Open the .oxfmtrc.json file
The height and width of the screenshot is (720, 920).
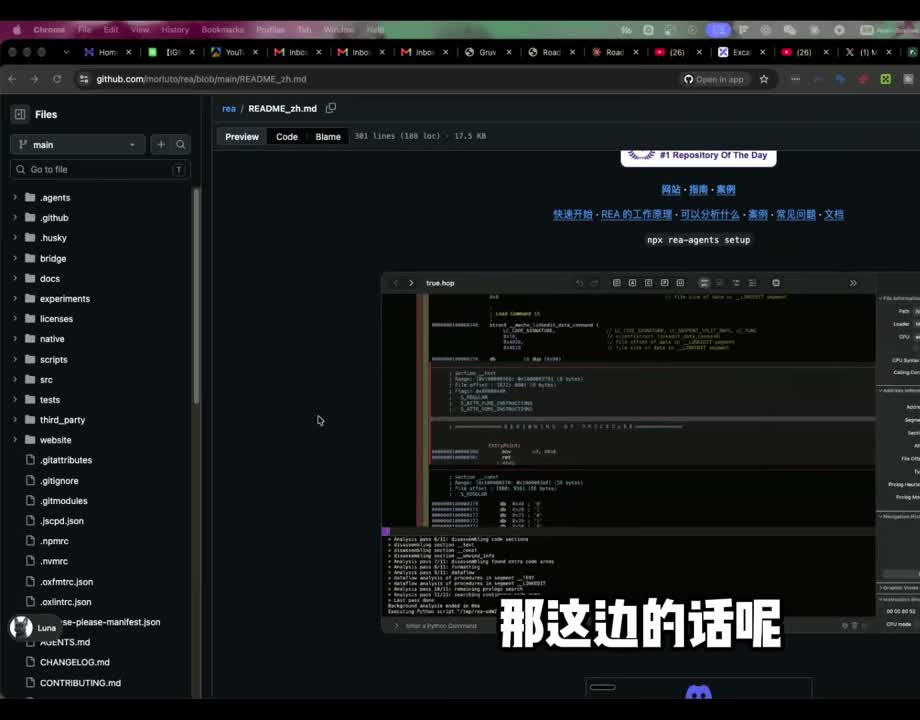point(66,582)
